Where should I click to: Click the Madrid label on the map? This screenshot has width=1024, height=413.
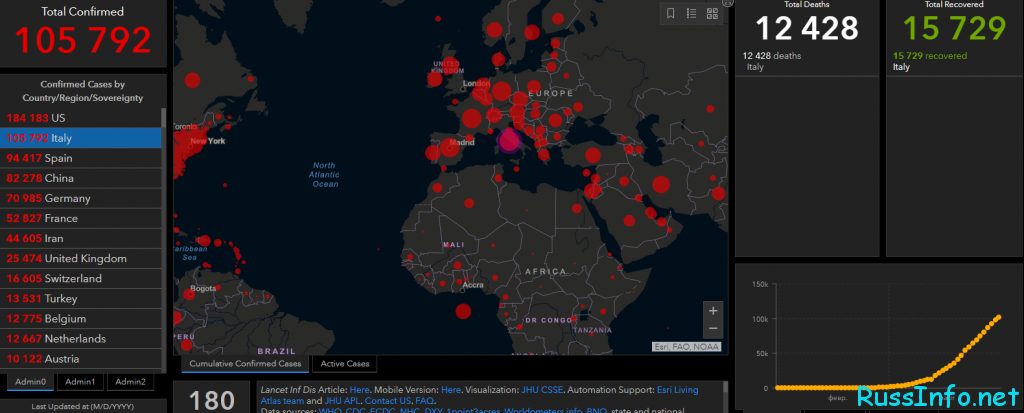point(462,142)
